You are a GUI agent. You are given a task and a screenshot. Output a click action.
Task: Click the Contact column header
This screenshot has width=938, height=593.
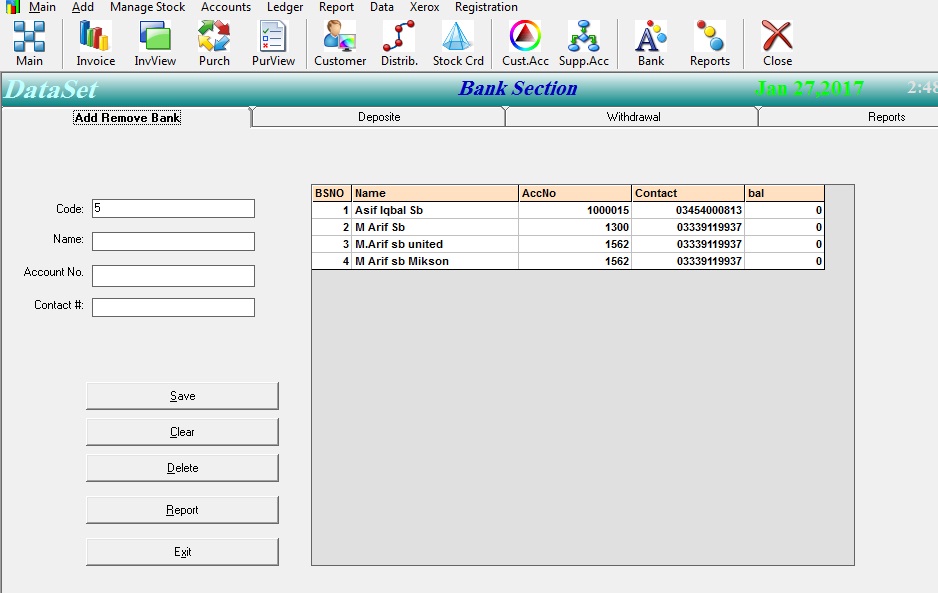688,193
